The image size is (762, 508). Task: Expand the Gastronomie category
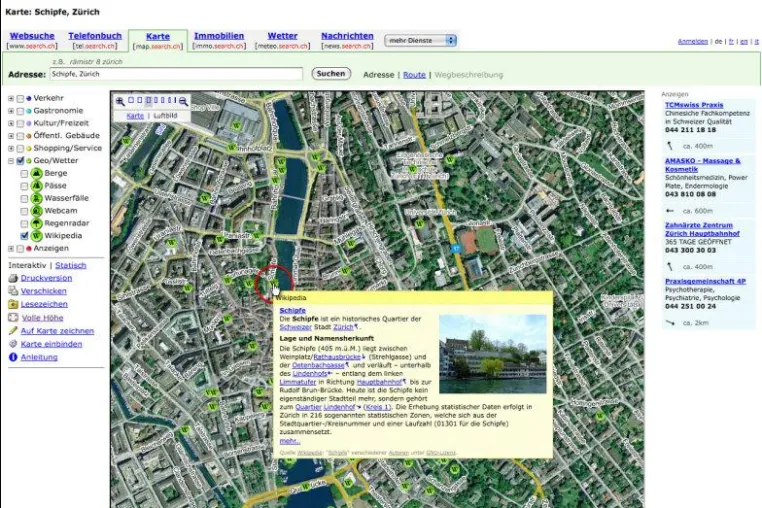(11, 111)
